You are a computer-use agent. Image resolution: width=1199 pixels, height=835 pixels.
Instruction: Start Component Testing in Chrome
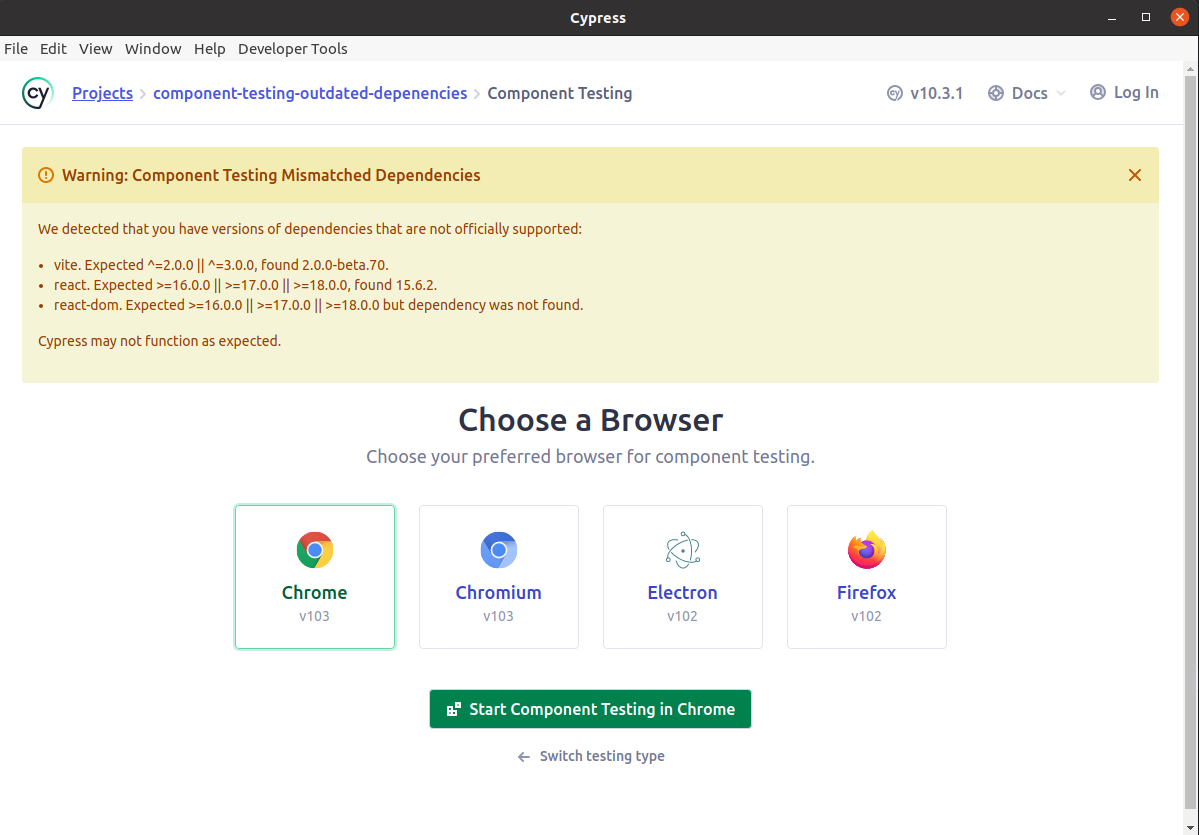[590, 709]
